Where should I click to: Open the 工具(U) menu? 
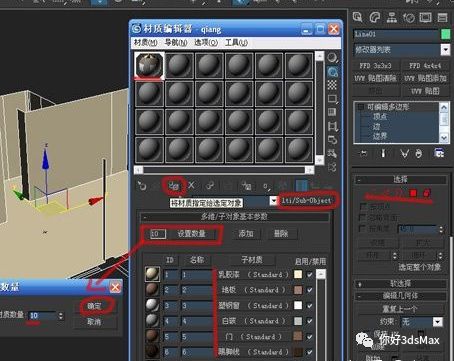[236, 43]
